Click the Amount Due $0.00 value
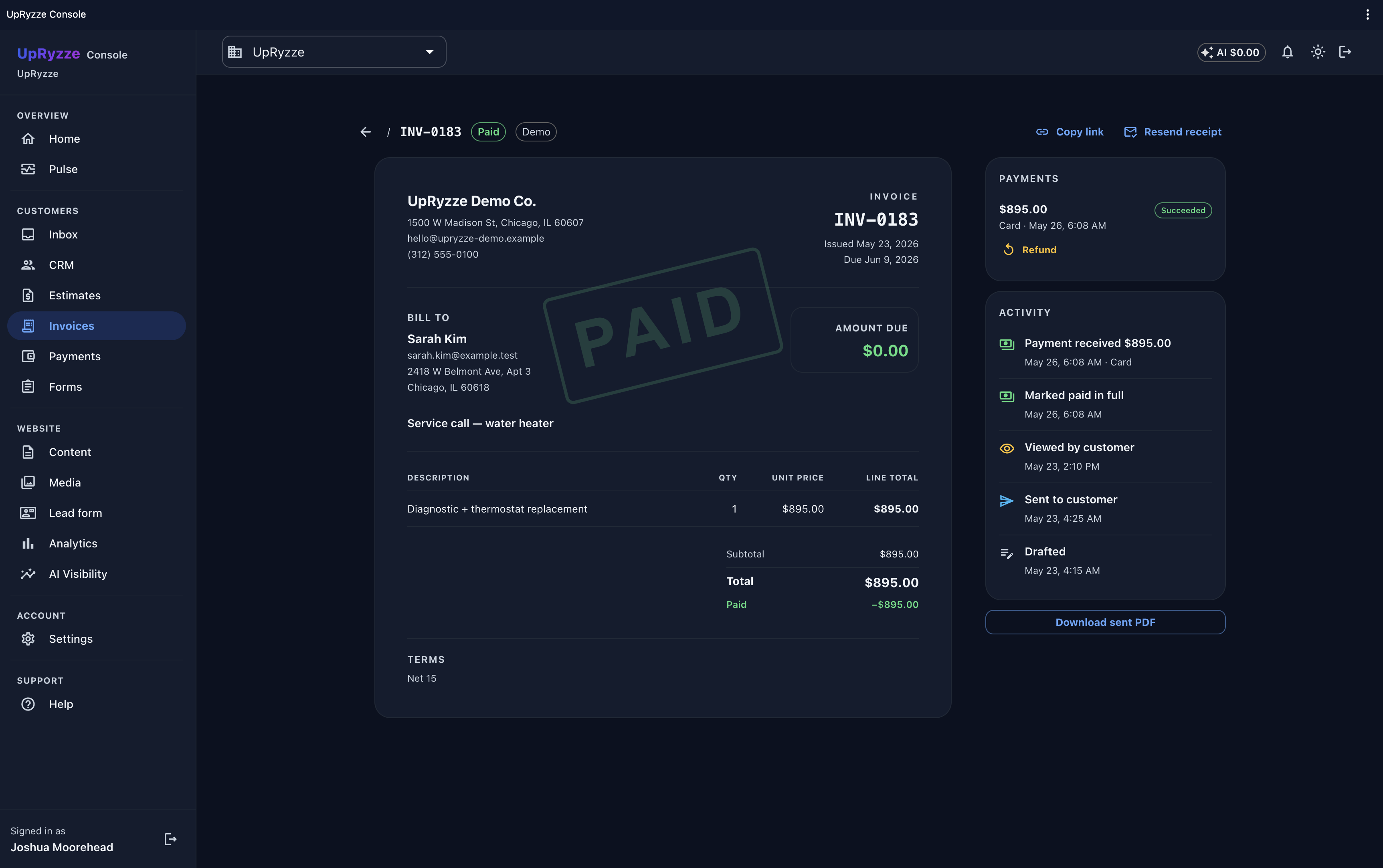This screenshot has width=1383, height=868. coord(885,351)
